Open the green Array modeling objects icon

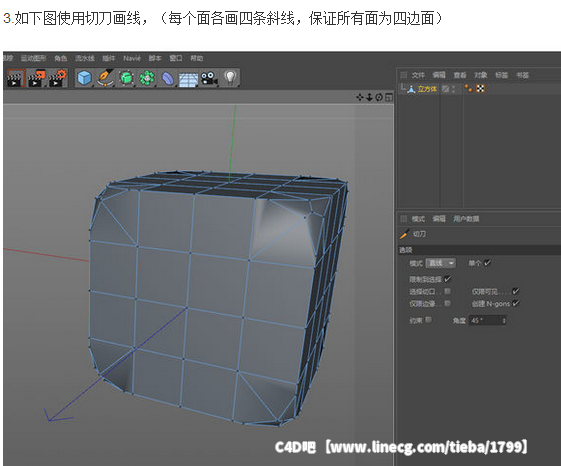(x=147, y=78)
